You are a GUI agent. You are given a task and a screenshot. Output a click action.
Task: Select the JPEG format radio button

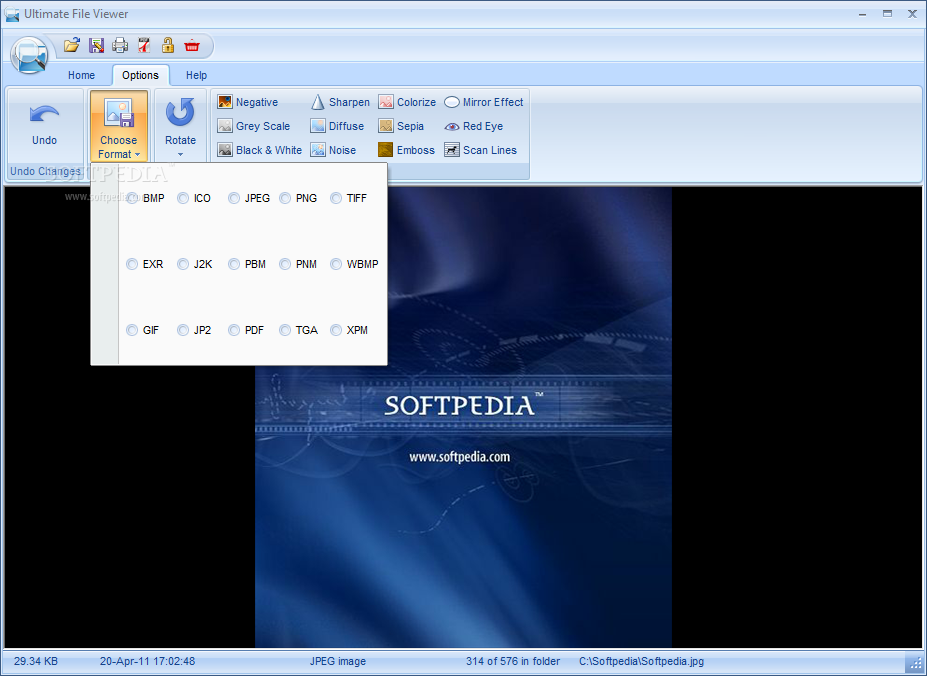pos(234,198)
